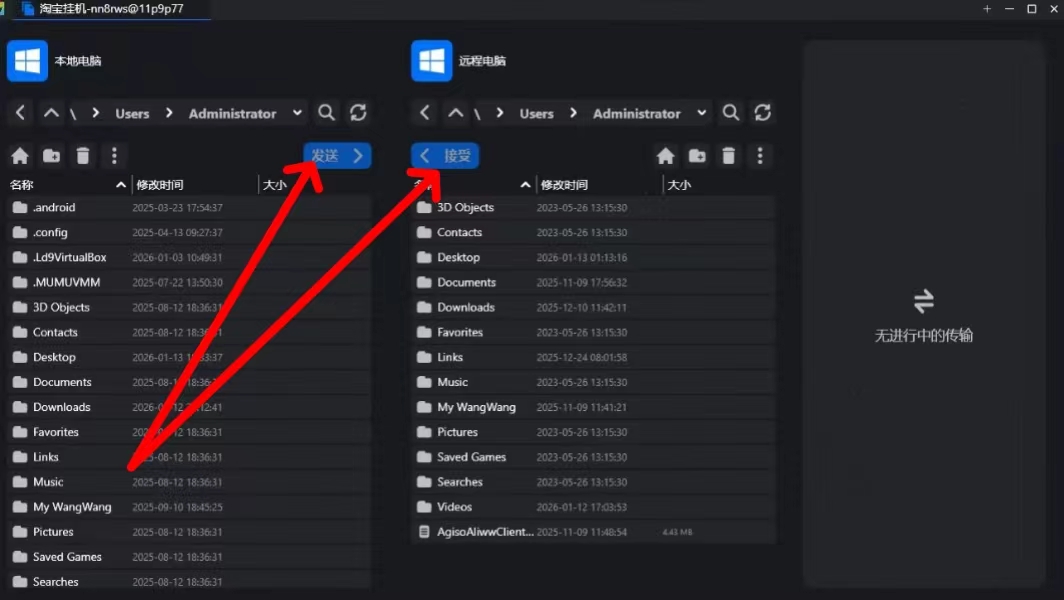Go to home folder in local panel
Screen dimensions: 1064x600
point(20,156)
